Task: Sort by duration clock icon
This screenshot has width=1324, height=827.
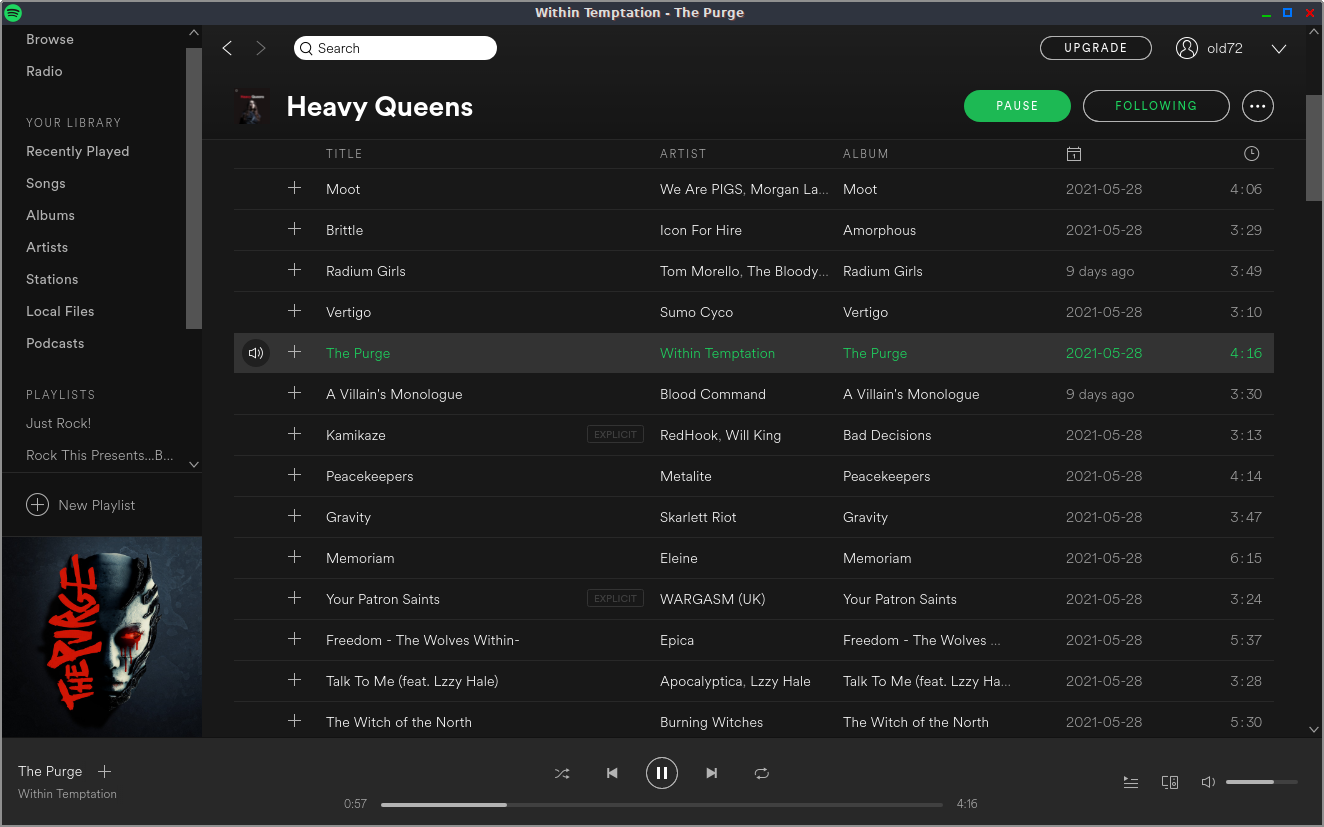Action: tap(1251, 154)
